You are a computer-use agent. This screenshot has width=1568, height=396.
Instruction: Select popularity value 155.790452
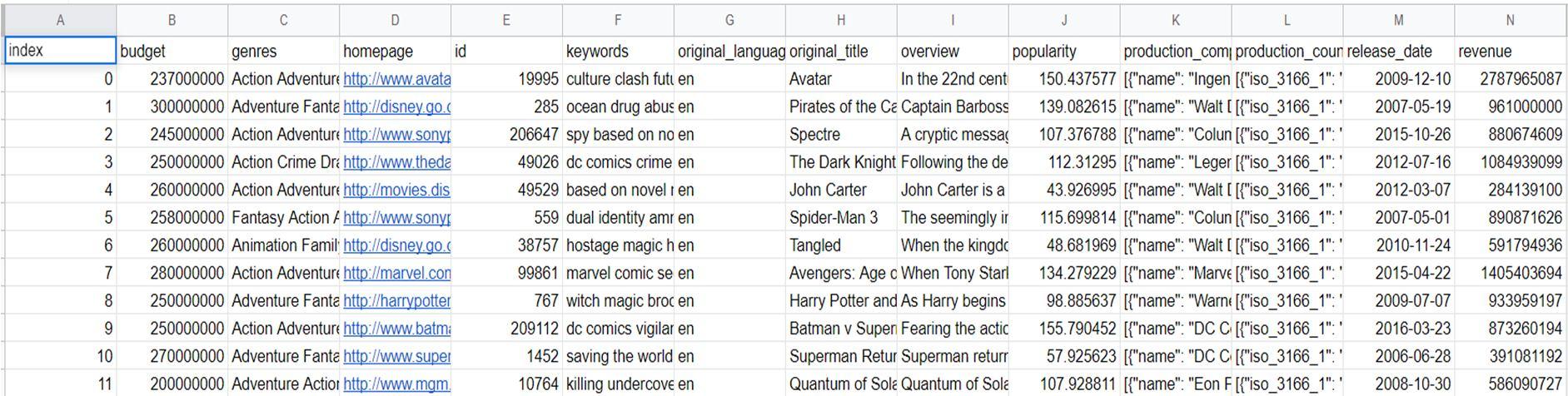coord(1064,329)
